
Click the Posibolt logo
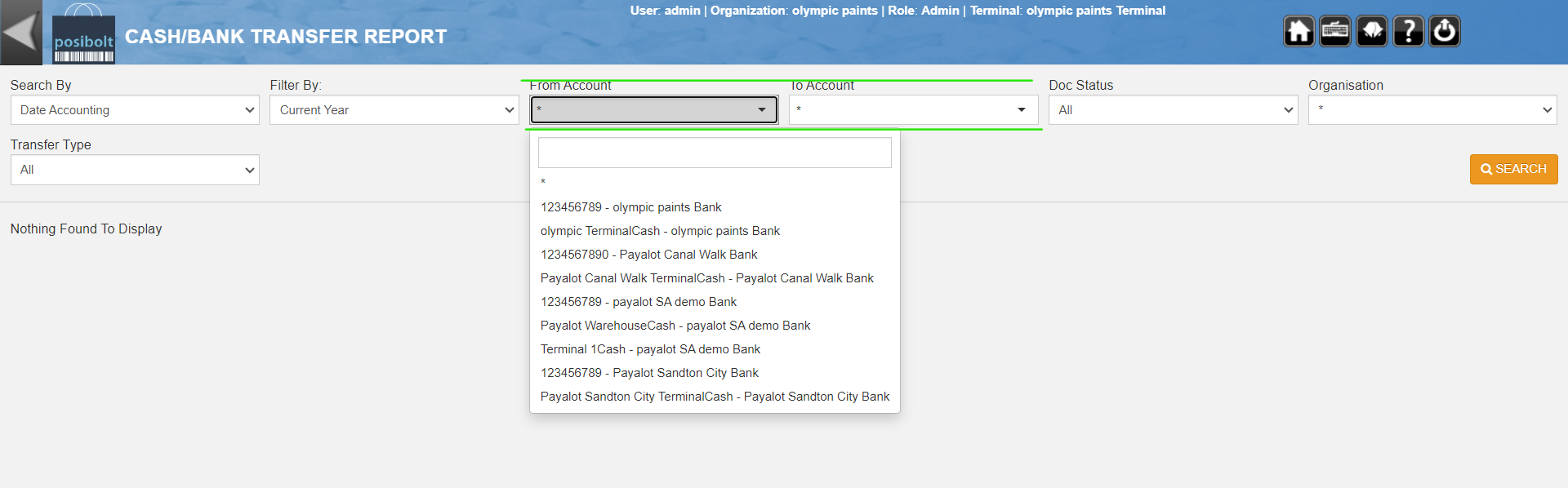coord(83,34)
